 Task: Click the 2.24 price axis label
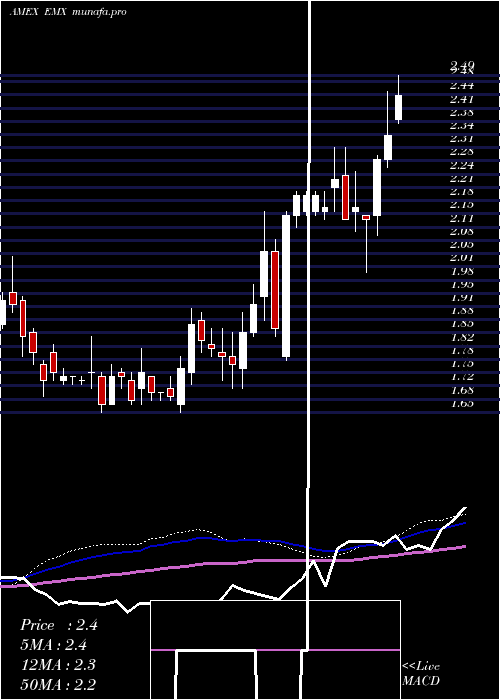click(462, 165)
